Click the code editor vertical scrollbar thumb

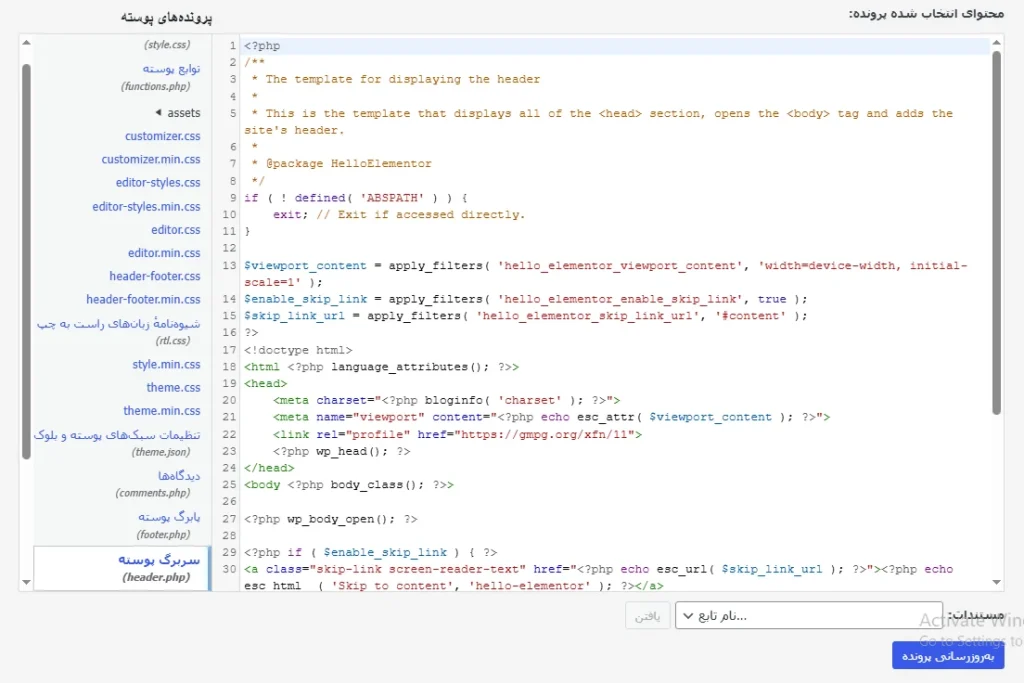[x=996, y=232]
